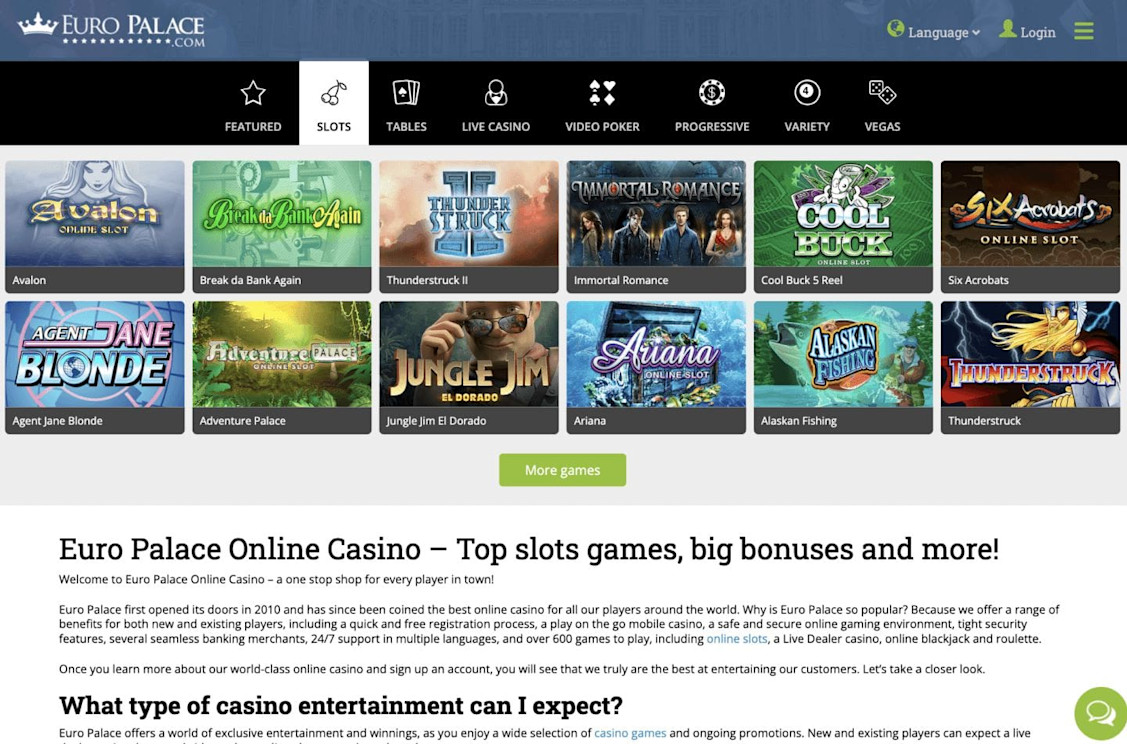This screenshot has width=1127, height=744.
Task: Open the Live Casino dealer icon
Action: [x=496, y=93]
